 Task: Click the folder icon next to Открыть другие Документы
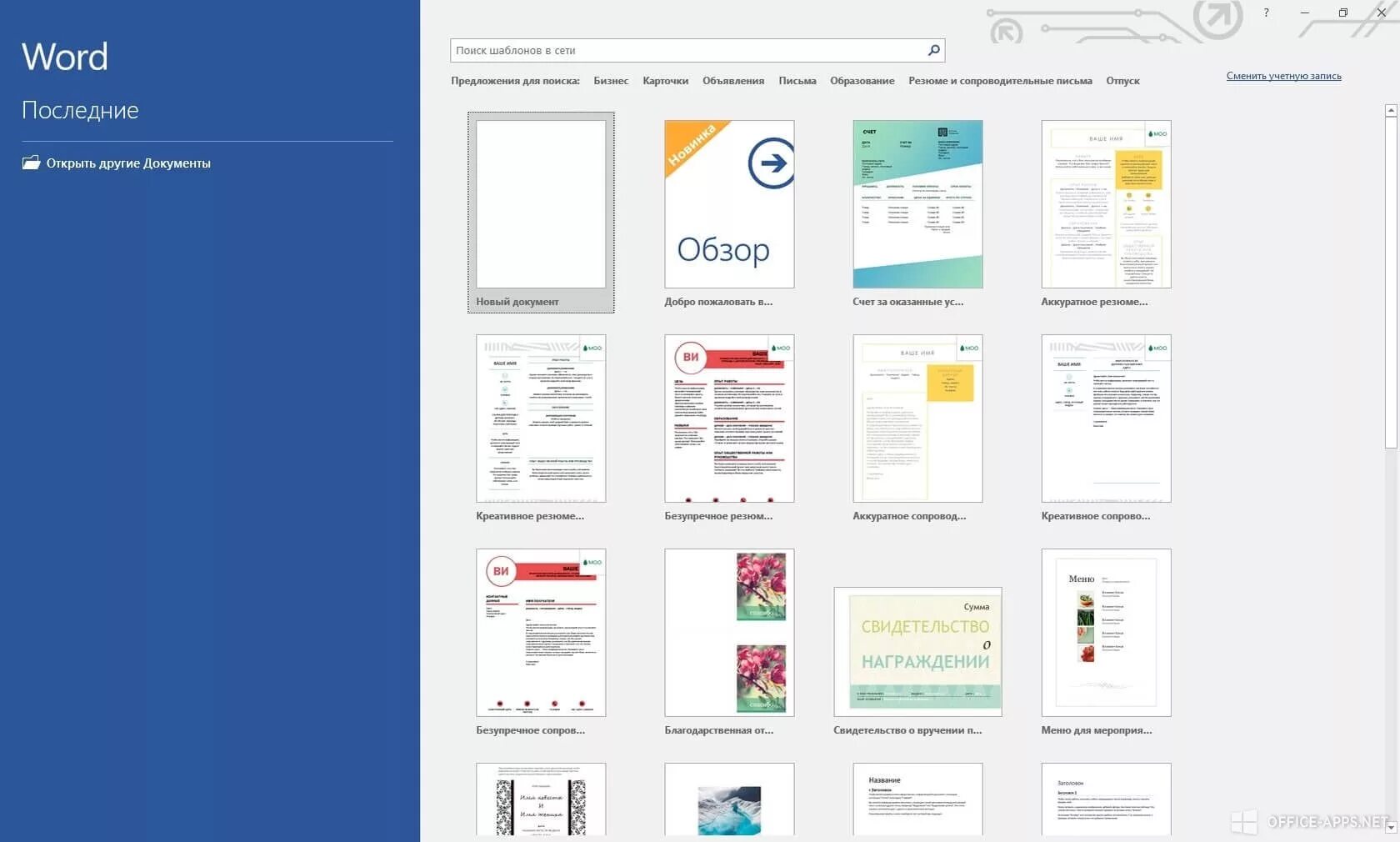[x=31, y=163]
